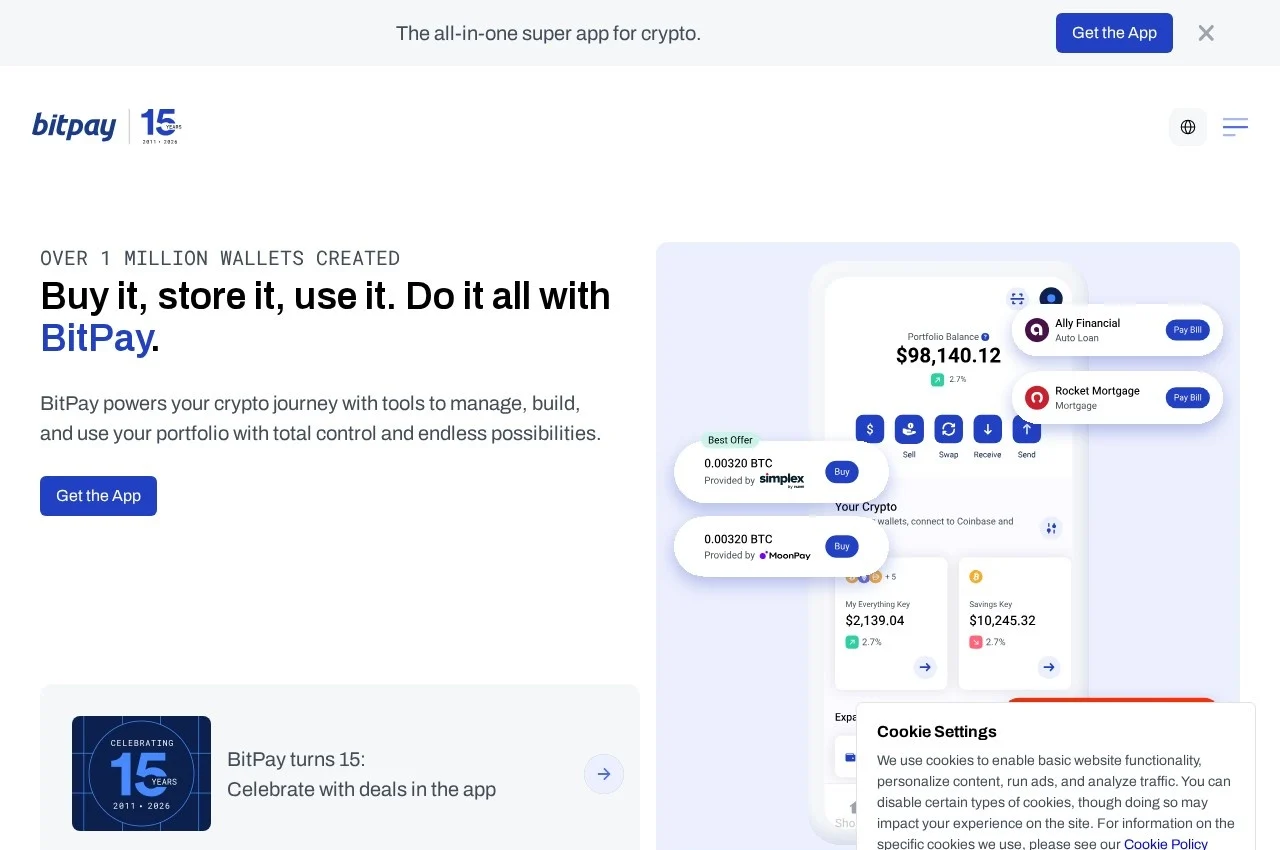Click the $2,139.04 wallet amount

click(875, 621)
